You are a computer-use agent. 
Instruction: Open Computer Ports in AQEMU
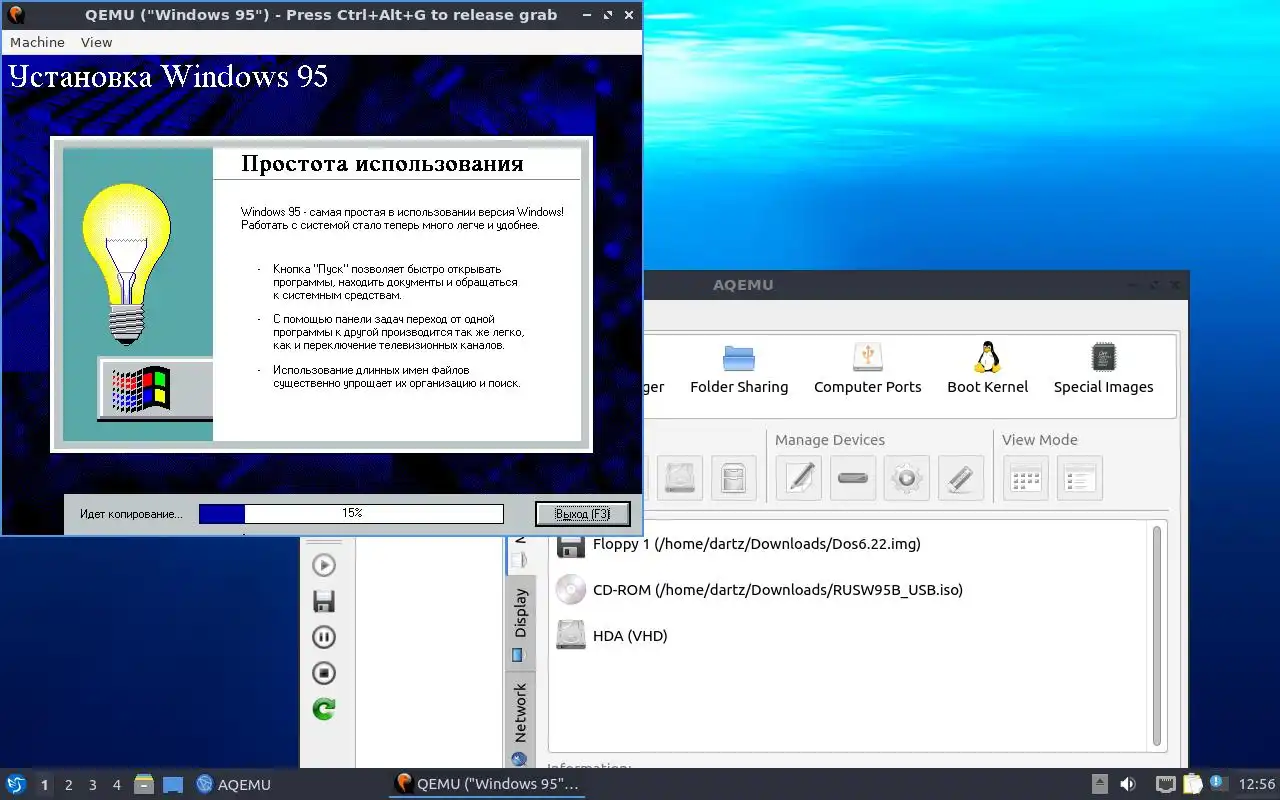867,369
